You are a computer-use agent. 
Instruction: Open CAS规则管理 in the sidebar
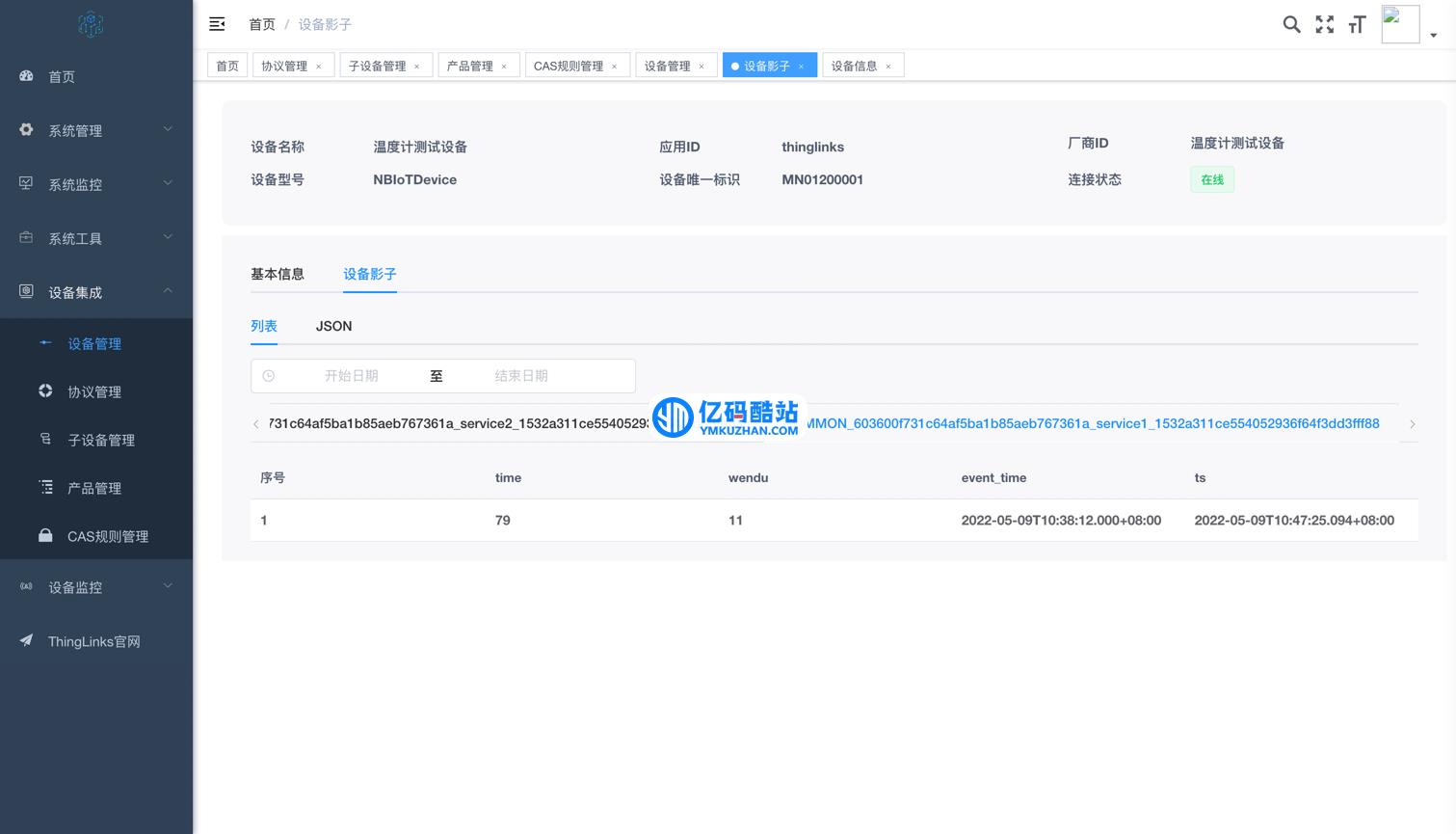tap(96, 536)
